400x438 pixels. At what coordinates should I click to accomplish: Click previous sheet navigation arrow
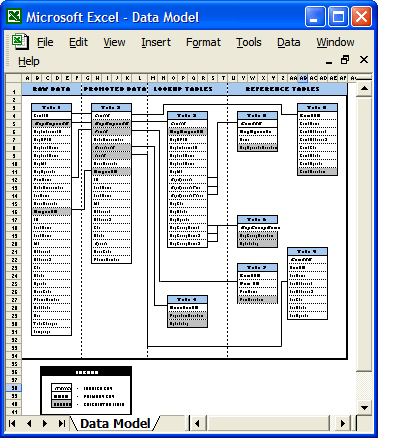[29, 423]
